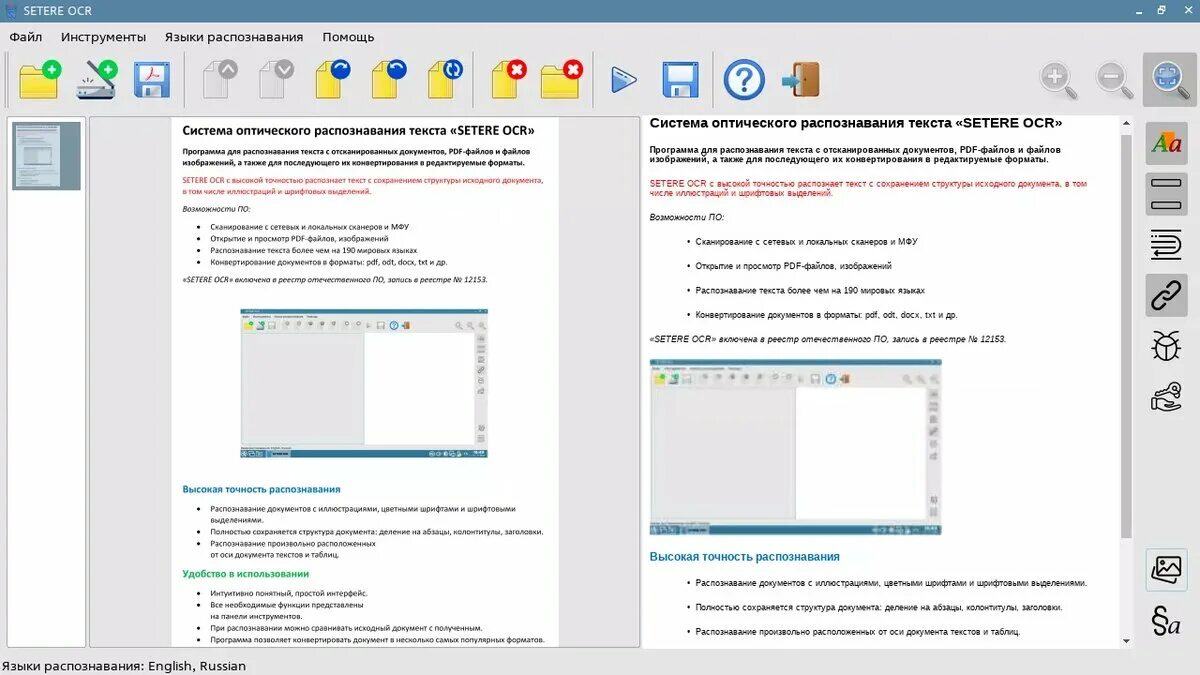Click the exit door icon
Viewport: 1200px width, 675px height.
pyautogui.click(x=801, y=80)
